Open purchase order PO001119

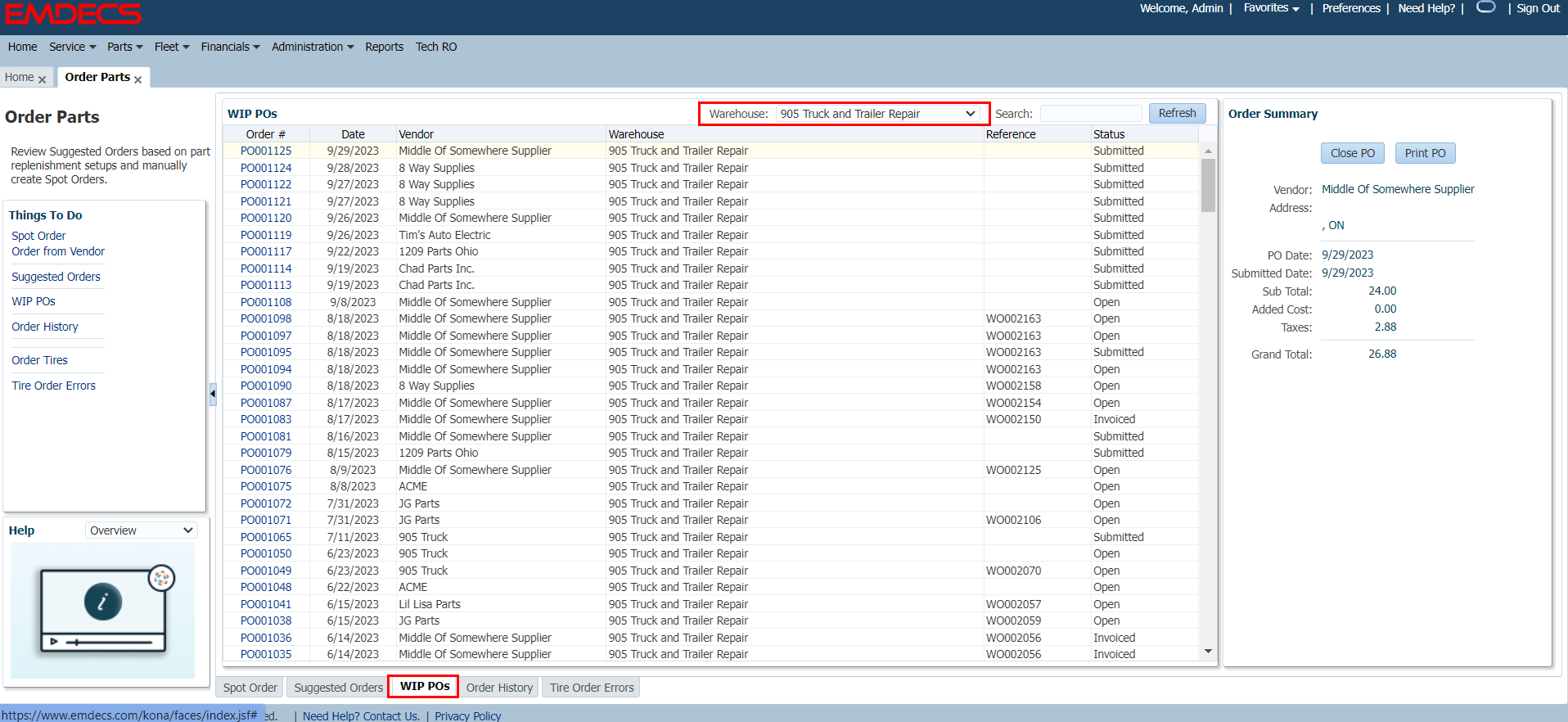click(266, 235)
